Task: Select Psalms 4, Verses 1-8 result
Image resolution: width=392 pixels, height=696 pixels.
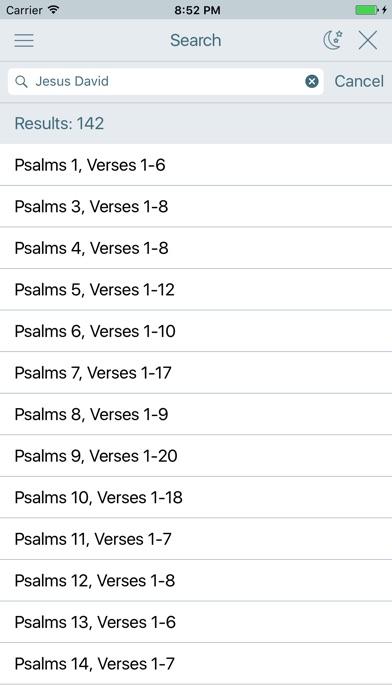Action: pyautogui.click(x=196, y=248)
